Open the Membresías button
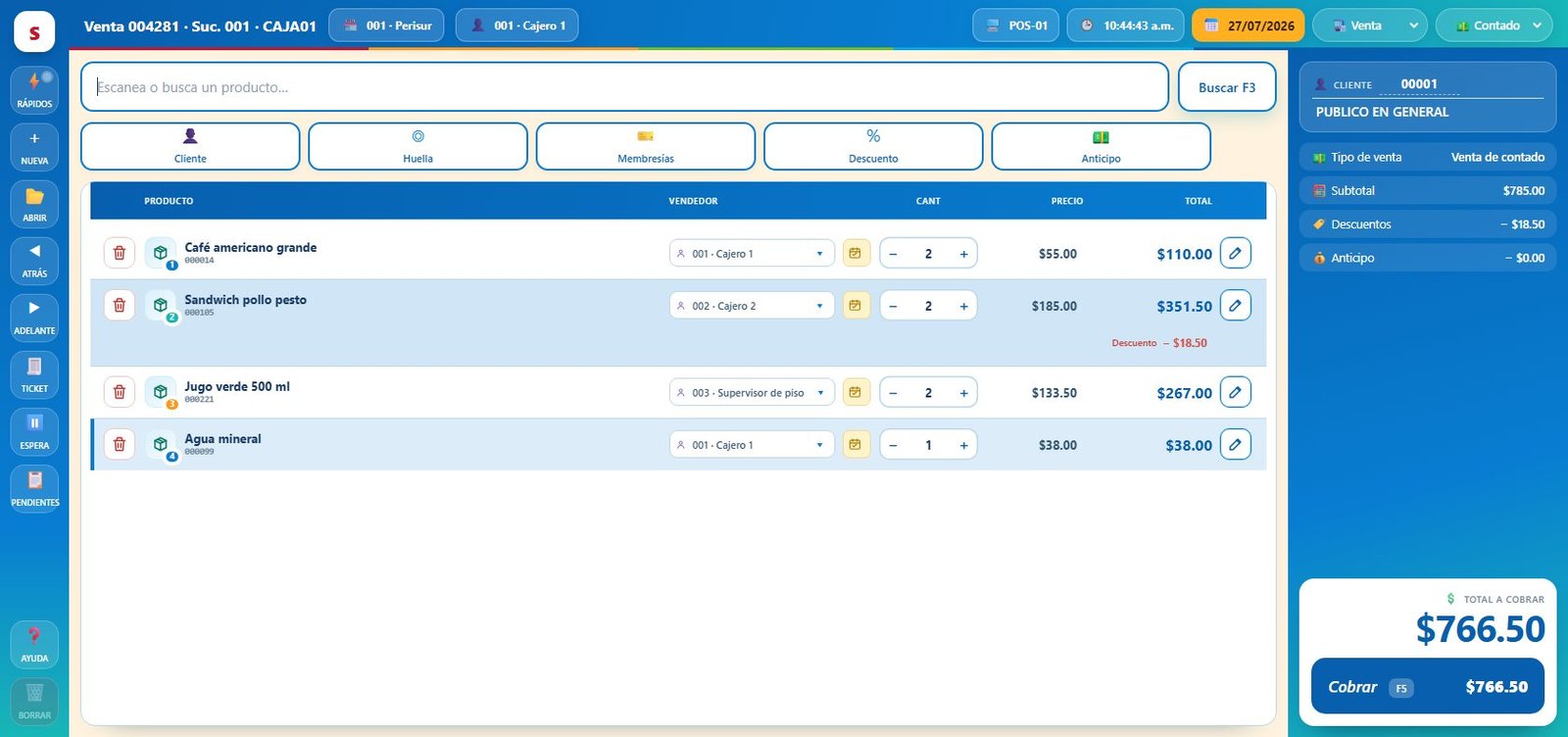Image resolution: width=1568 pixels, height=737 pixels. (x=646, y=146)
